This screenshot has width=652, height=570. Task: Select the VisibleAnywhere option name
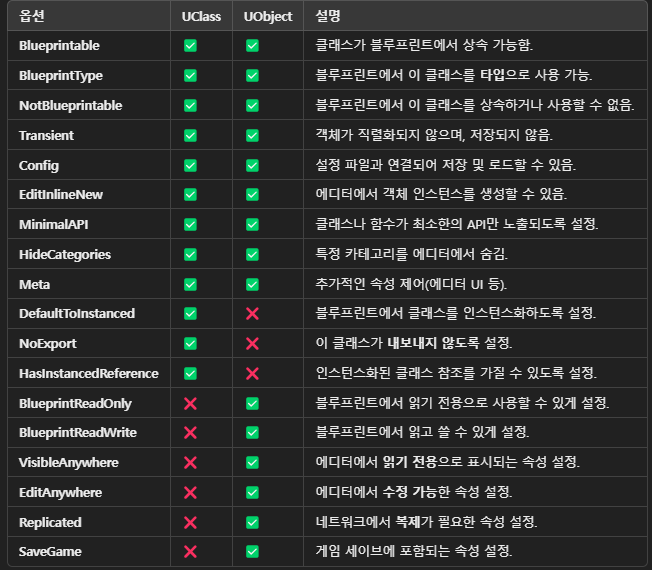[x=69, y=462]
